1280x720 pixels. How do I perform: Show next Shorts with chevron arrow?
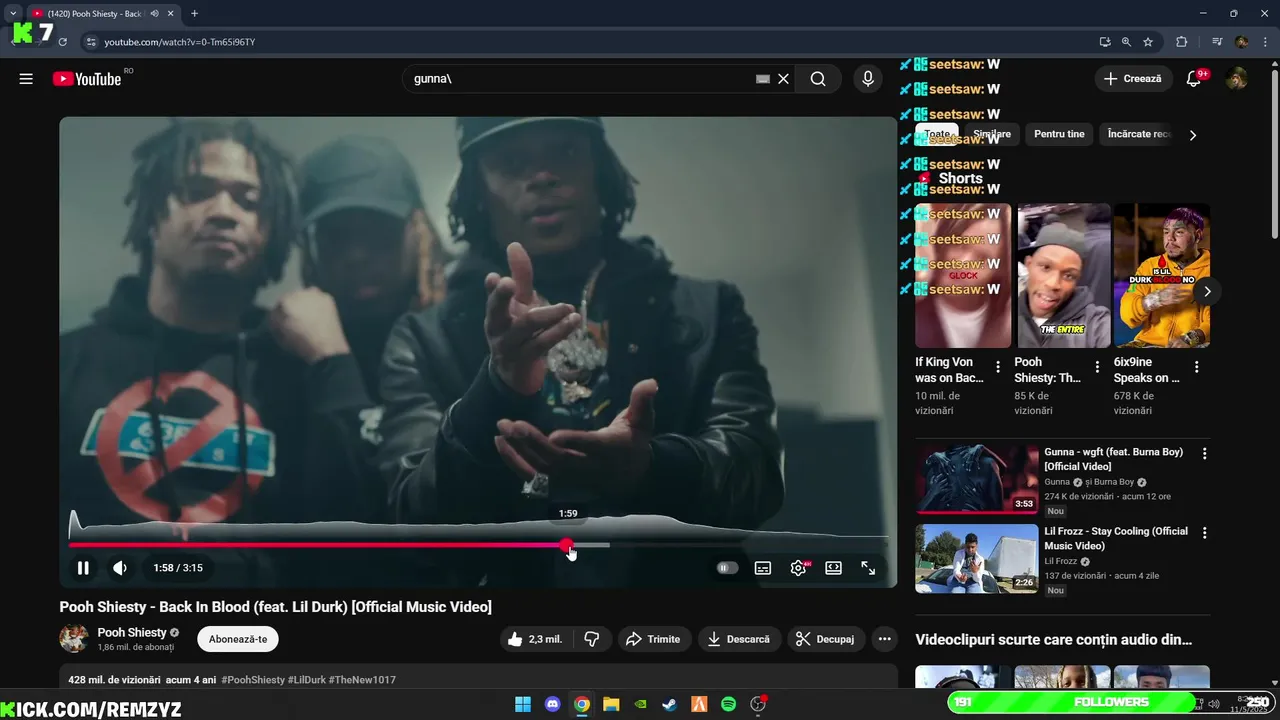pyautogui.click(x=1207, y=292)
